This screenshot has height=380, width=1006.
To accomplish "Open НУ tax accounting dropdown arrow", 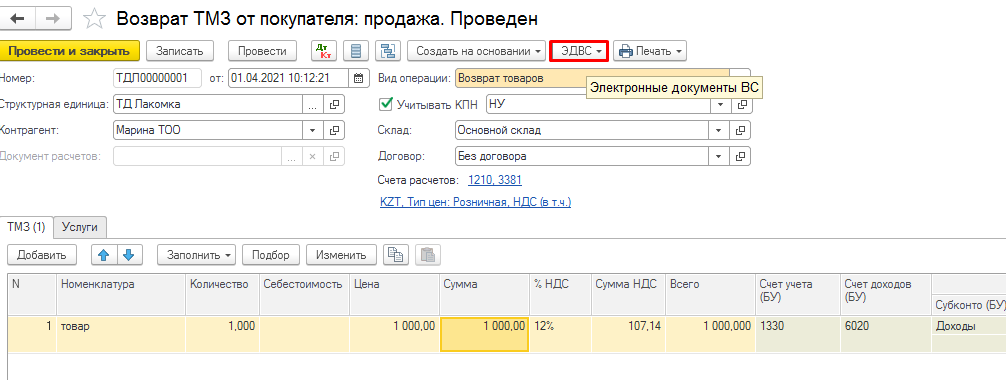I will [720, 104].
